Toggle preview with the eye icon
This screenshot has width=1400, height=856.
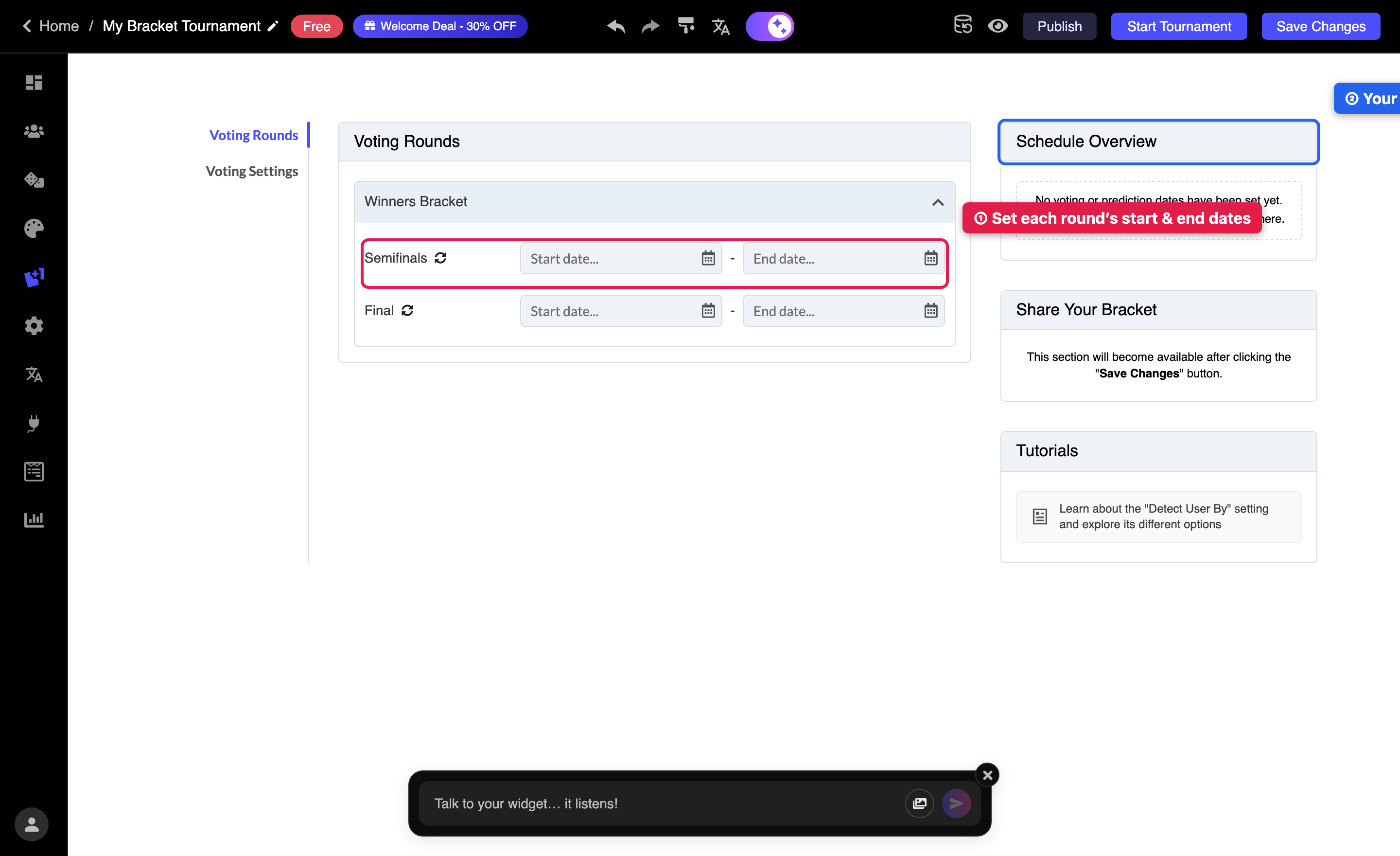997,26
